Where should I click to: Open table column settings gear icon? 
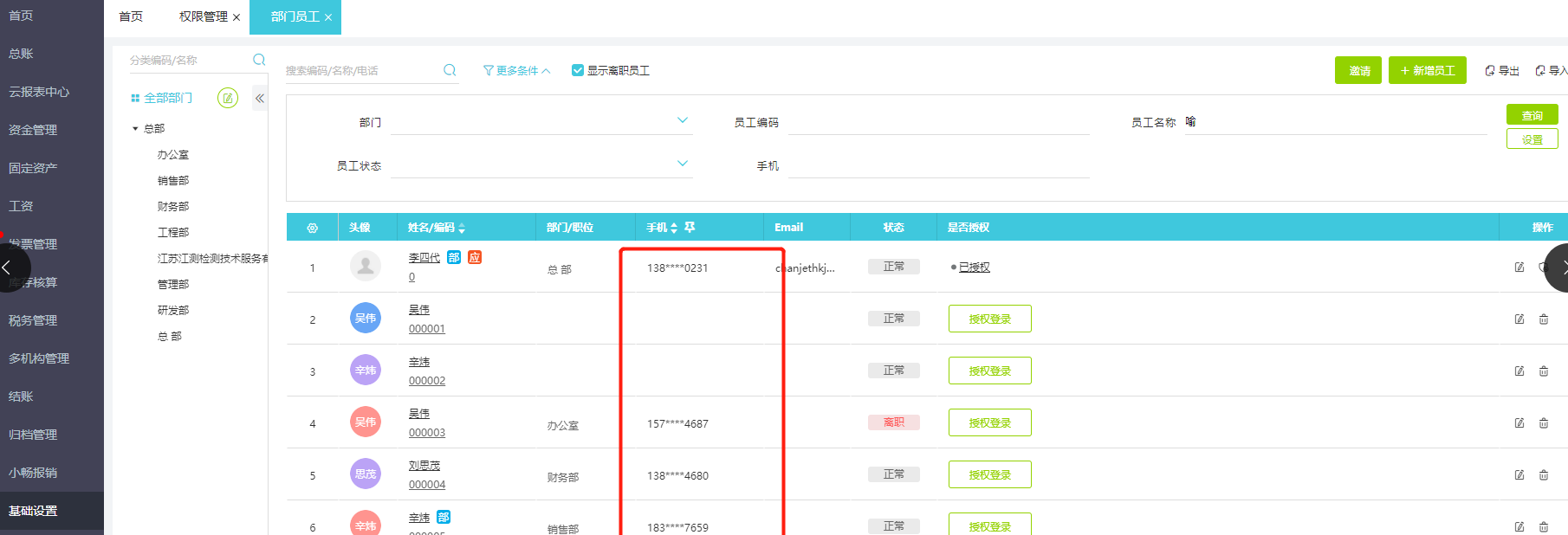coord(313,228)
